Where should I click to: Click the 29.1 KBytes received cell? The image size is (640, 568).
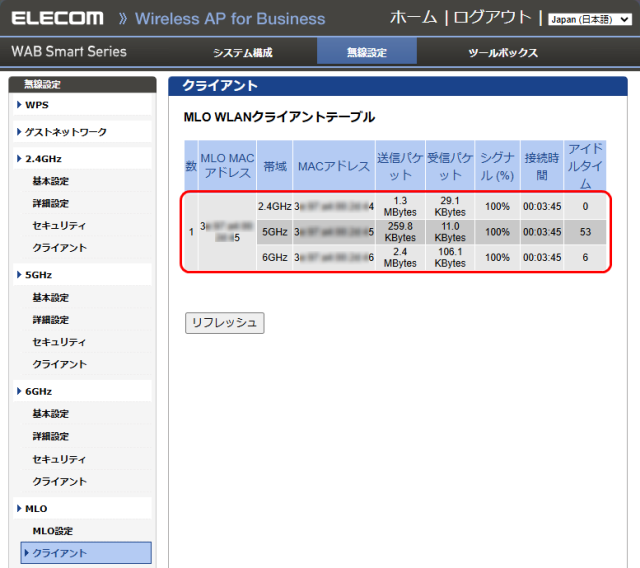[450, 206]
